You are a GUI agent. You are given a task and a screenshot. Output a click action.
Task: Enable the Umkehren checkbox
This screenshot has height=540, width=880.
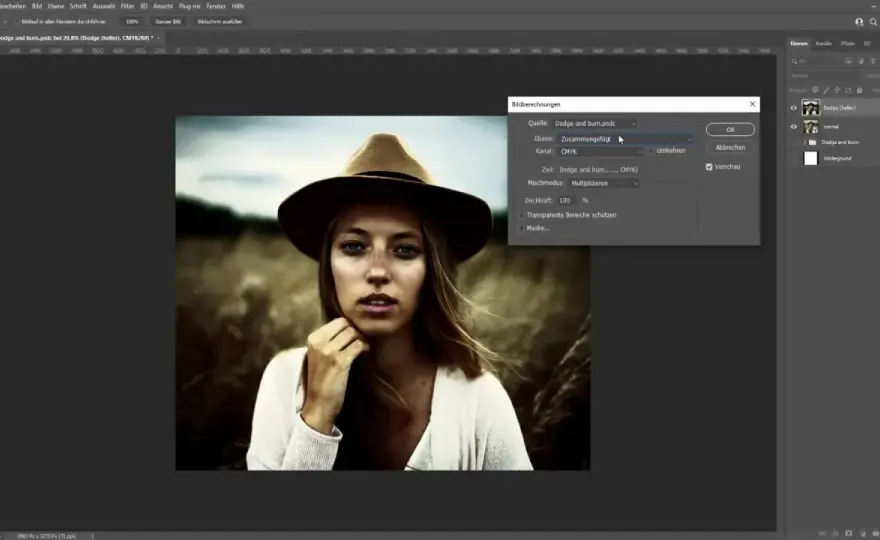click(651, 151)
